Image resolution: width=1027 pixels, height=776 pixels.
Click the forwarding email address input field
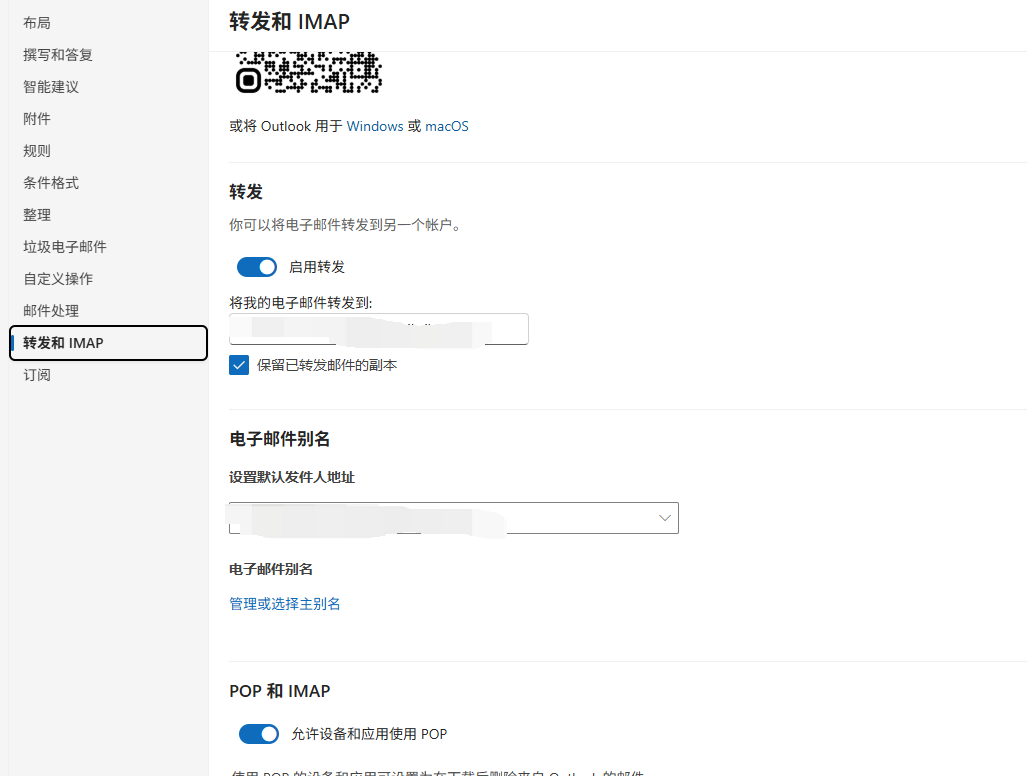[378, 329]
